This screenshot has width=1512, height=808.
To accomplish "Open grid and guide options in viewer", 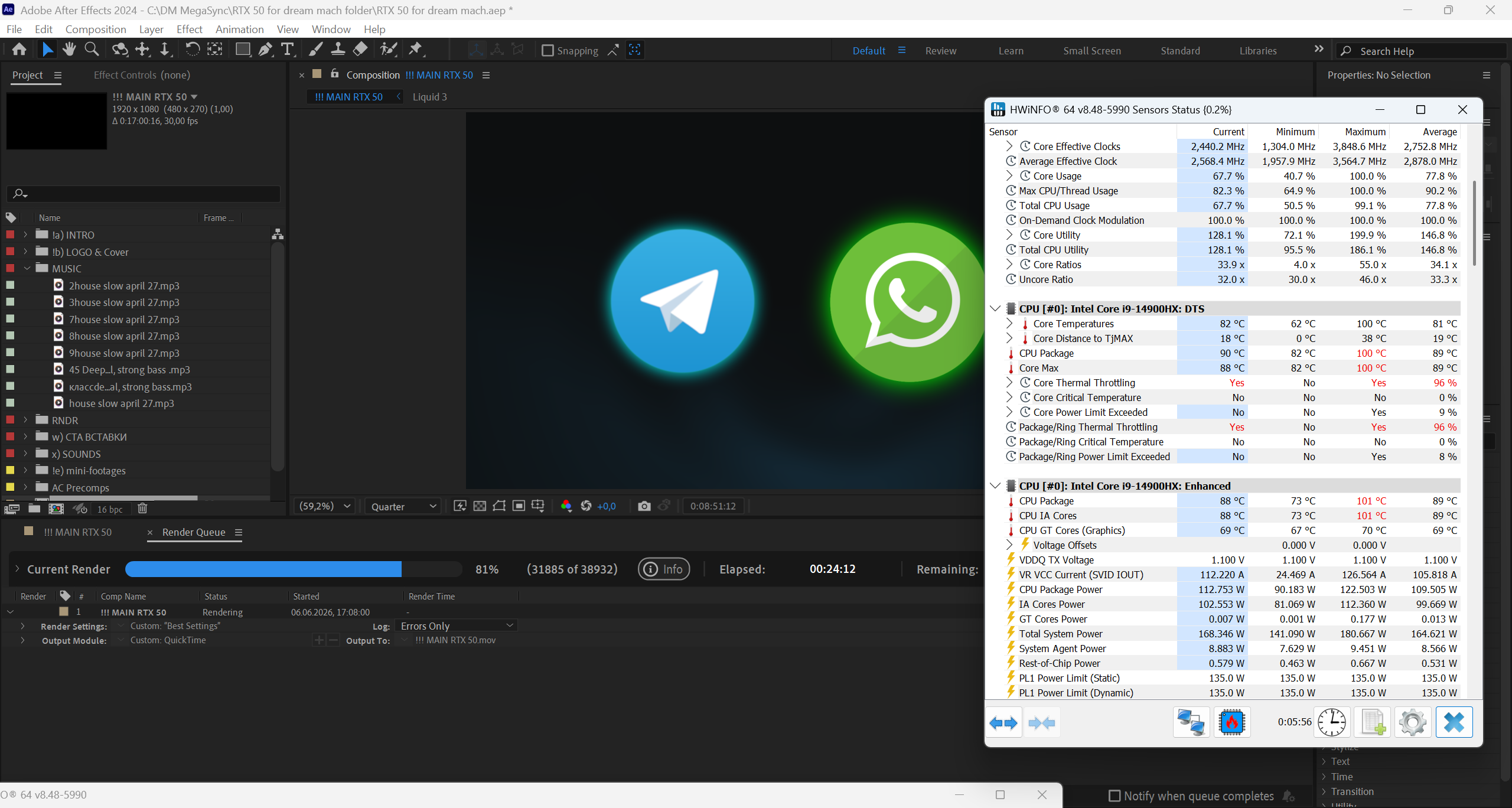I will pos(537,506).
